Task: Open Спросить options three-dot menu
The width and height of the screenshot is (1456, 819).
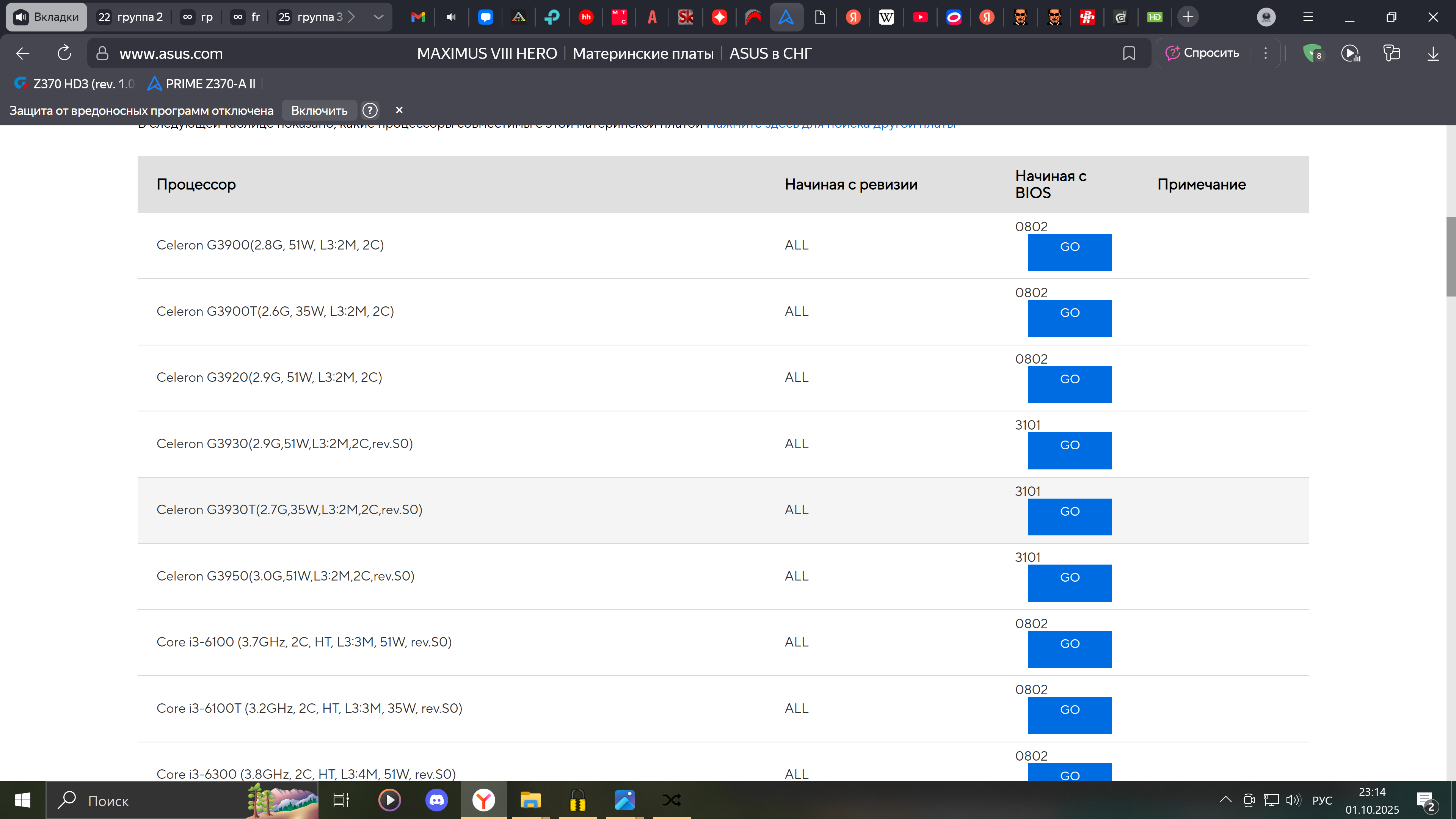Action: 1266,53
